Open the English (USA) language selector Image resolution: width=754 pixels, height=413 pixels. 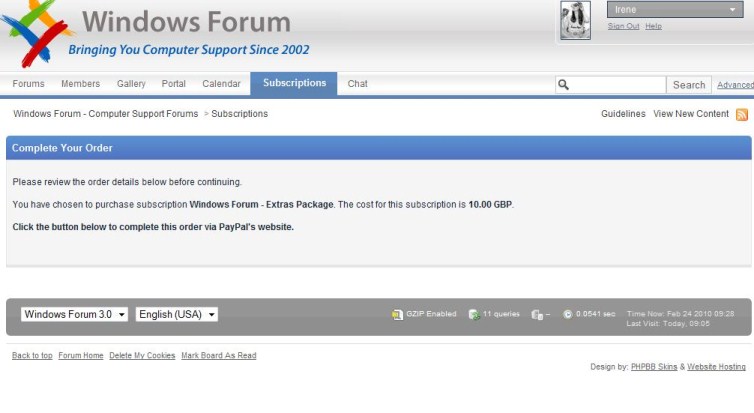[x=176, y=314]
